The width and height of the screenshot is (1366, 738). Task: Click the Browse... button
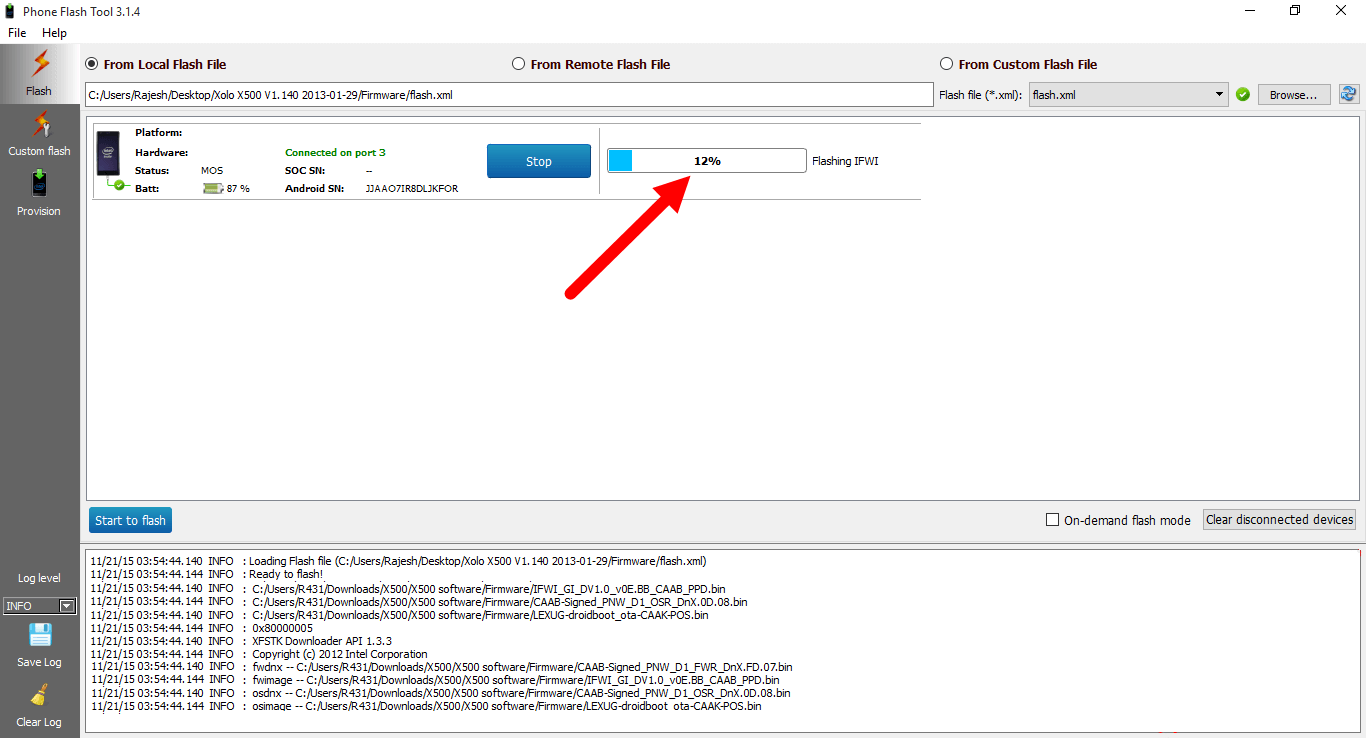pos(1294,95)
